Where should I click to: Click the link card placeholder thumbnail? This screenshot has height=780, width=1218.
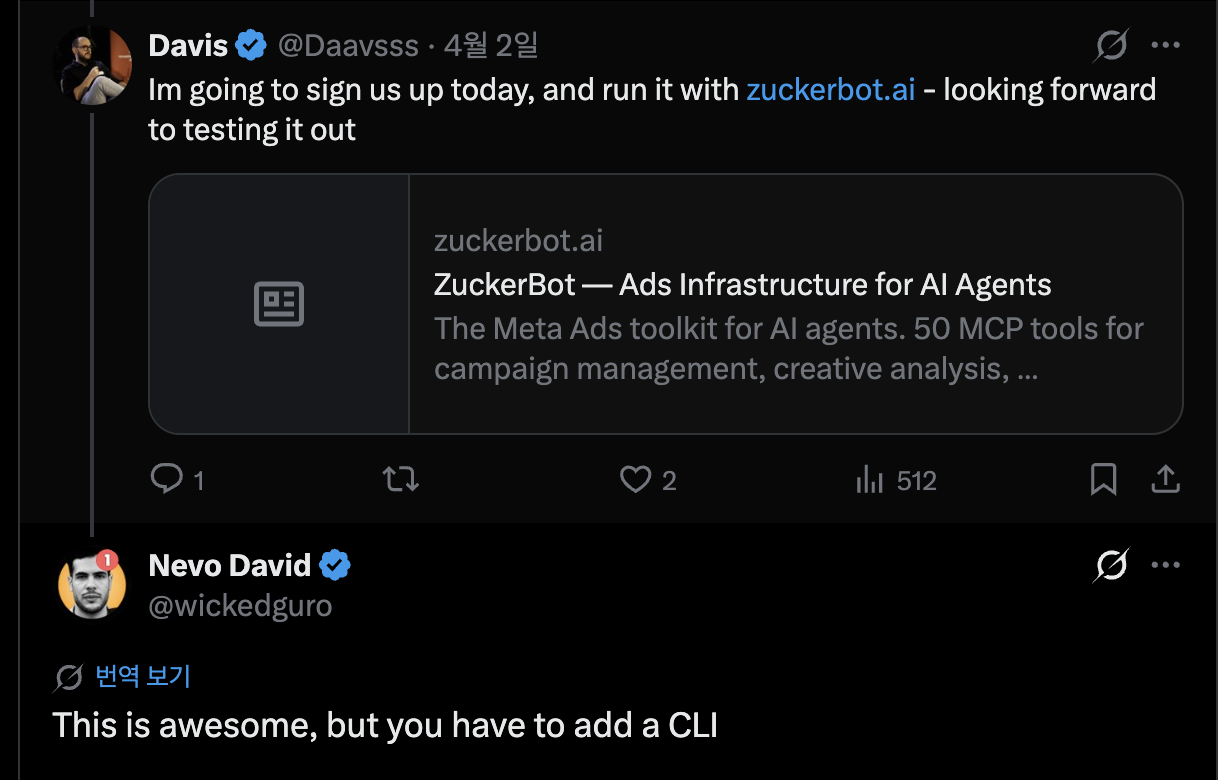279,304
